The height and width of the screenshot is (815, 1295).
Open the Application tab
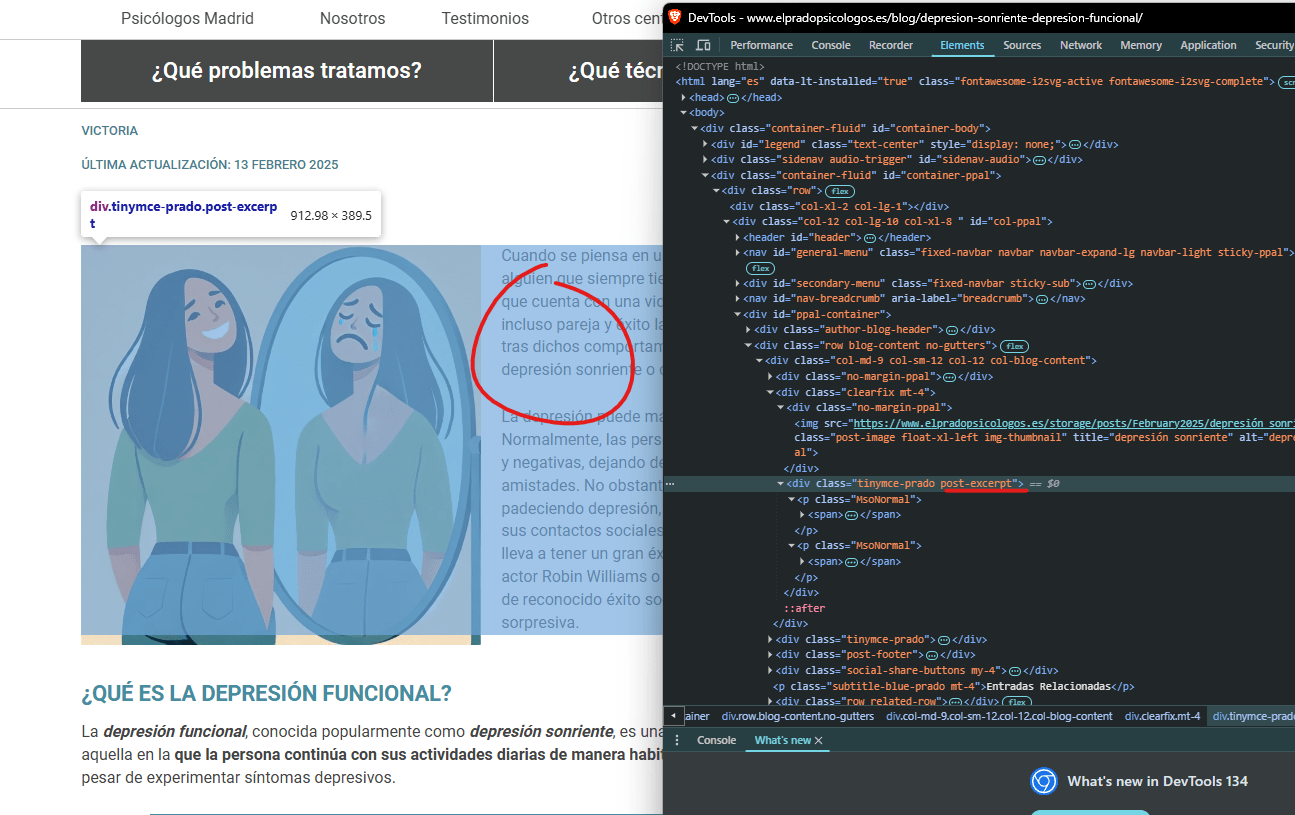[1208, 45]
